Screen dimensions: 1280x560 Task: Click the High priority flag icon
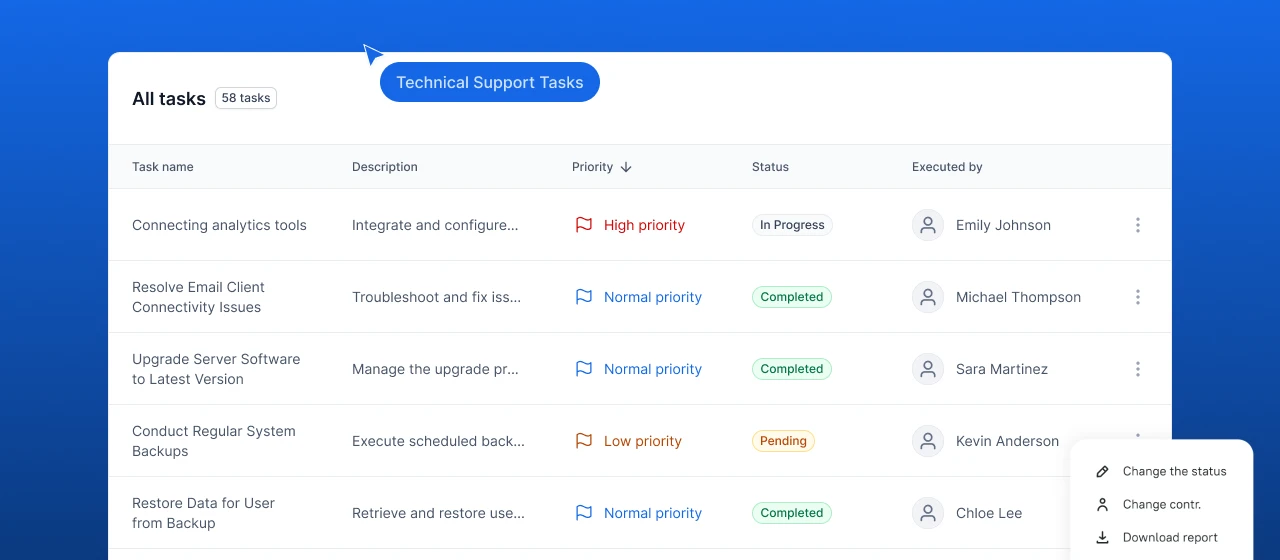[584, 225]
